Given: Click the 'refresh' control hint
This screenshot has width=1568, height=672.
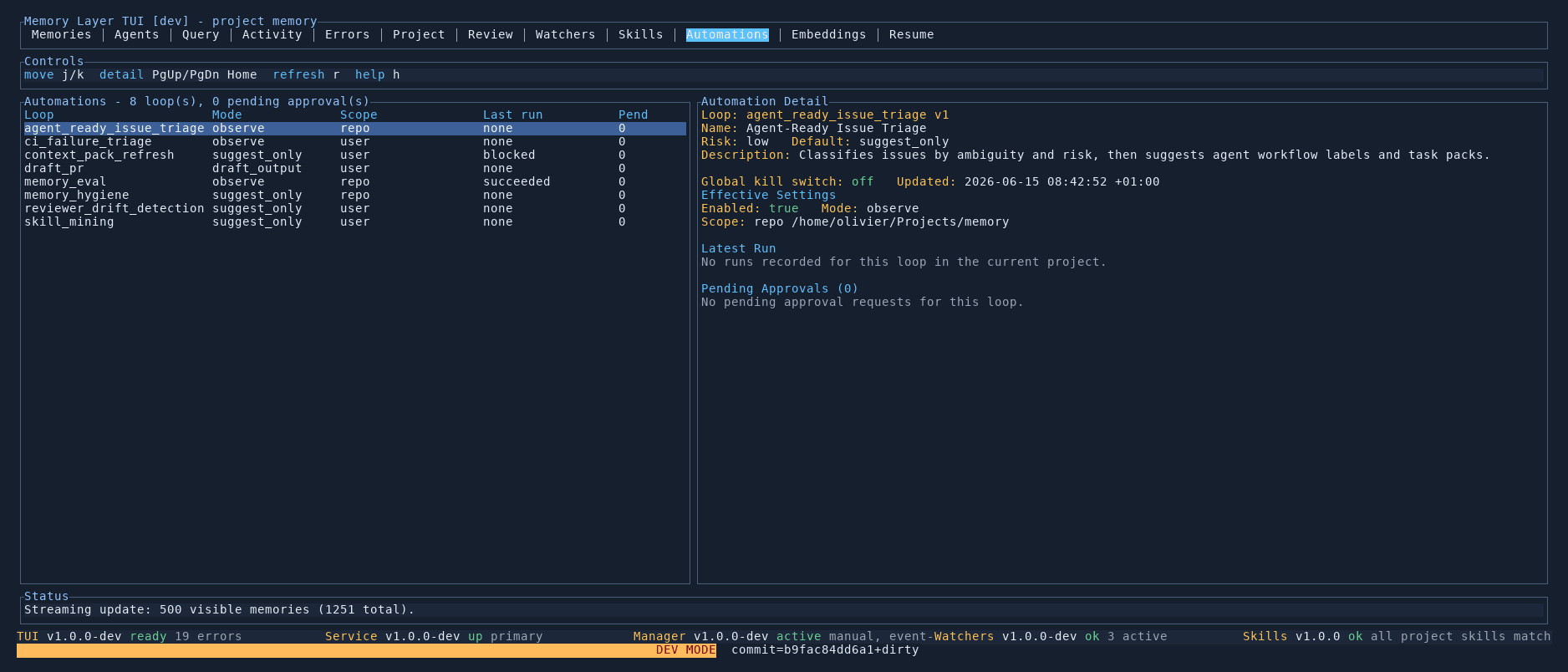Looking at the screenshot, I should [x=298, y=74].
